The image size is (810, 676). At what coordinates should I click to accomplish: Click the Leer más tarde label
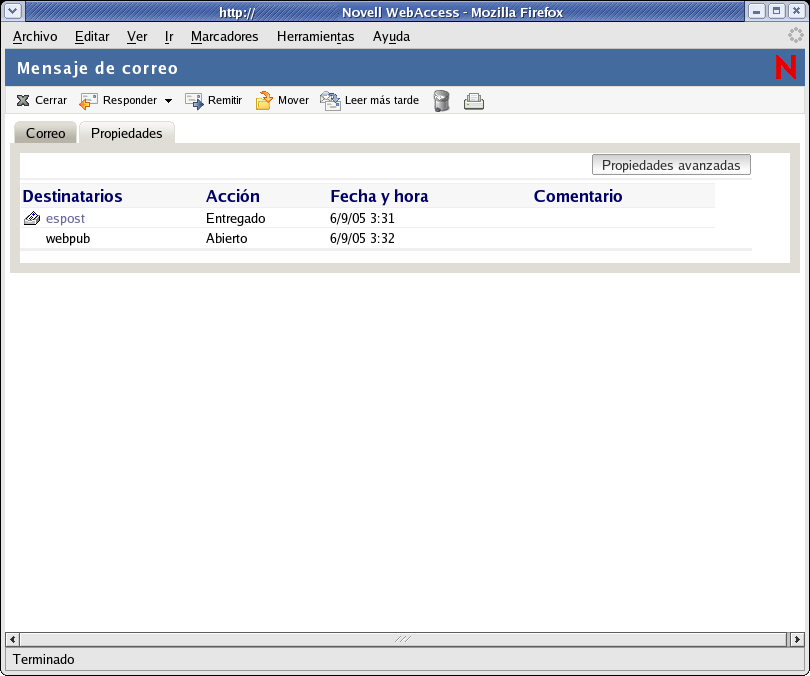click(x=382, y=100)
